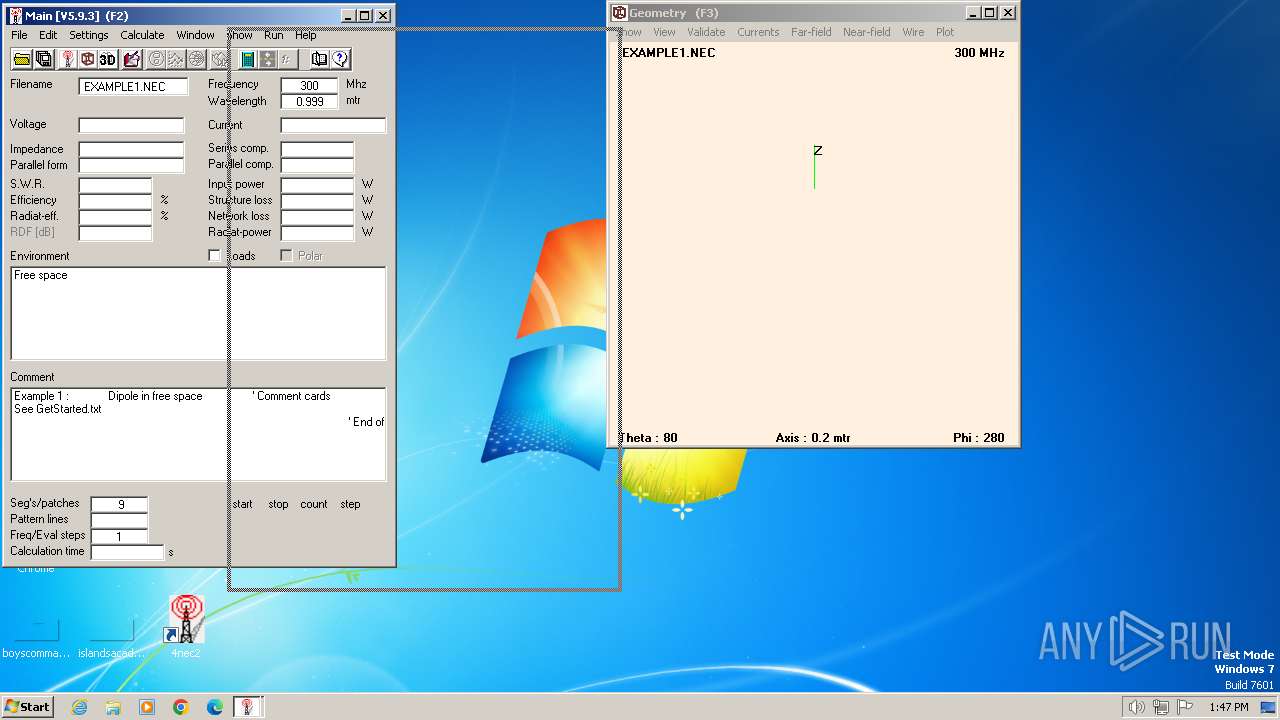Image resolution: width=1280 pixels, height=720 pixels.
Task: Click the clock showing 1:47 PM
Action: [1228, 707]
